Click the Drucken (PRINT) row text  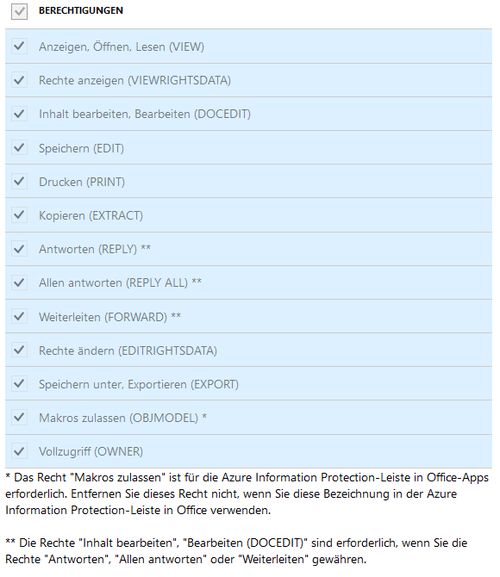pos(82,182)
